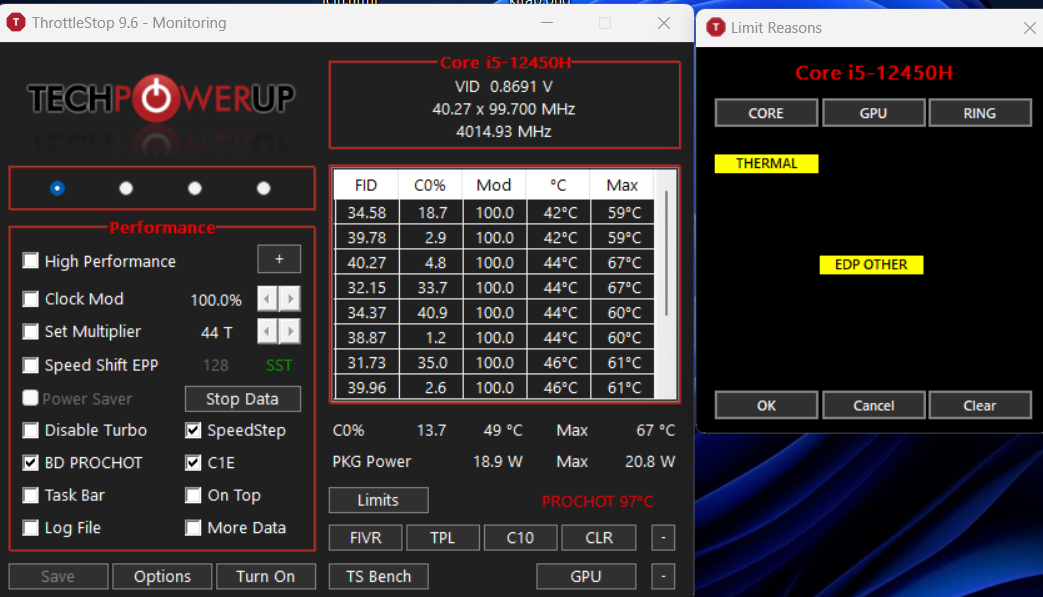Check the Speed Shift EPP option
Image resolution: width=1043 pixels, height=597 pixels.
[31, 365]
